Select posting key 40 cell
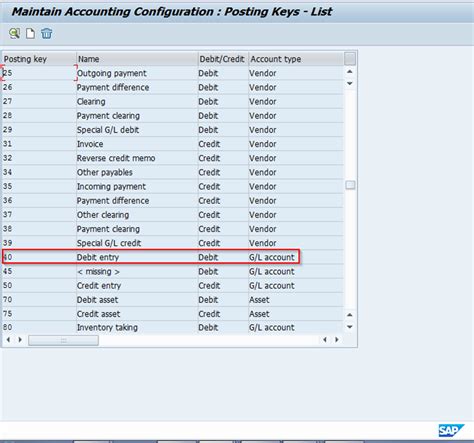The height and width of the screenshot is (443, 474). [x=39, y=257]
